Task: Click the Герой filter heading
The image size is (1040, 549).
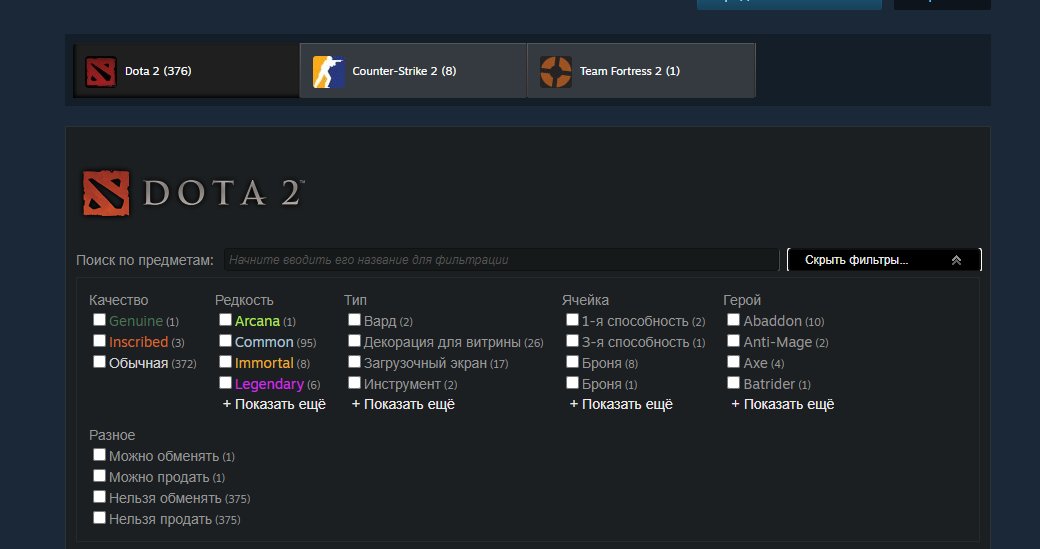Action: point(742,300)
